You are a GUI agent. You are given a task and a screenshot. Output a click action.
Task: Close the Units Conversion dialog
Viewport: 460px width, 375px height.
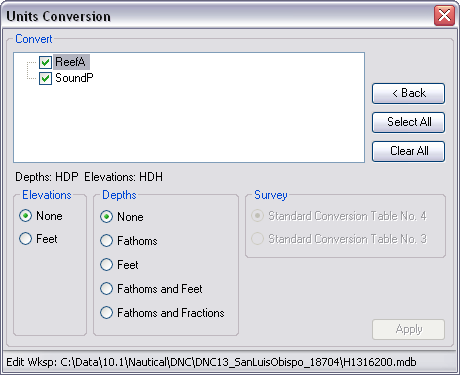tap(444, 15)
